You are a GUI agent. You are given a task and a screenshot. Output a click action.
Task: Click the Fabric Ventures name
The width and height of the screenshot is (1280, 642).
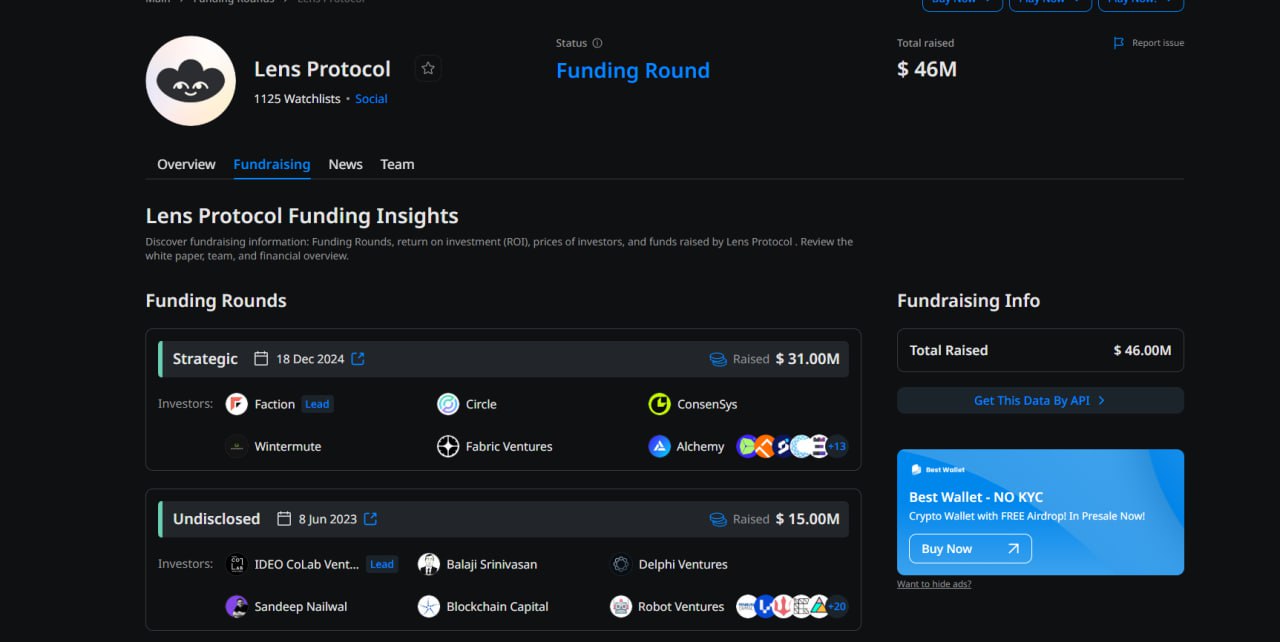tap(509, 446)
